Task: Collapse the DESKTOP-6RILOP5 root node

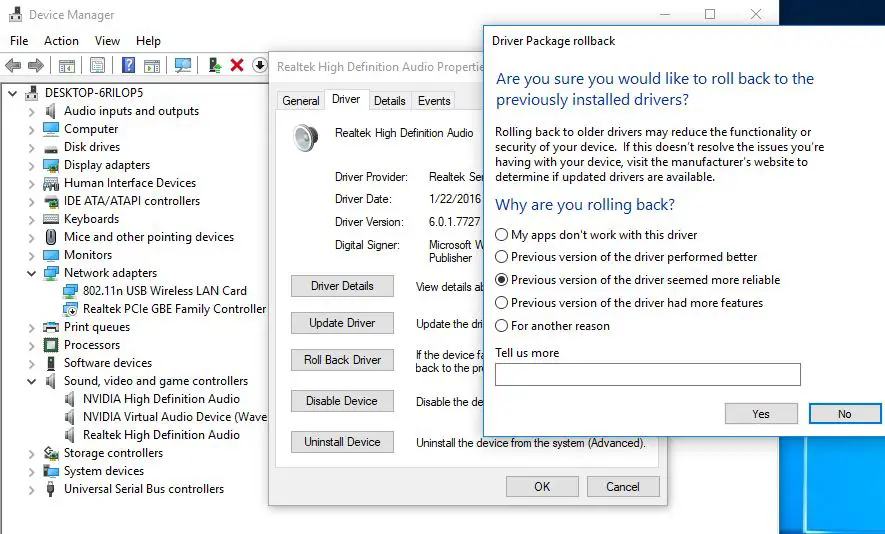Action: (12, 93)
